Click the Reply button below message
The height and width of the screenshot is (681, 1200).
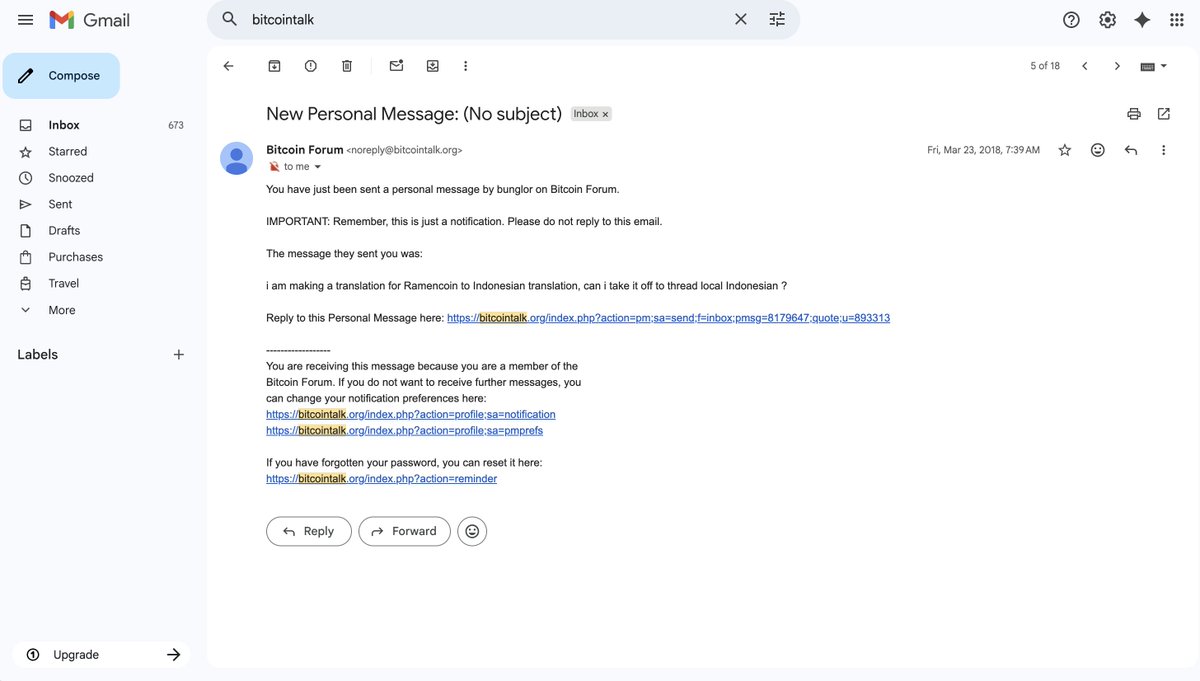pos(309,531)
